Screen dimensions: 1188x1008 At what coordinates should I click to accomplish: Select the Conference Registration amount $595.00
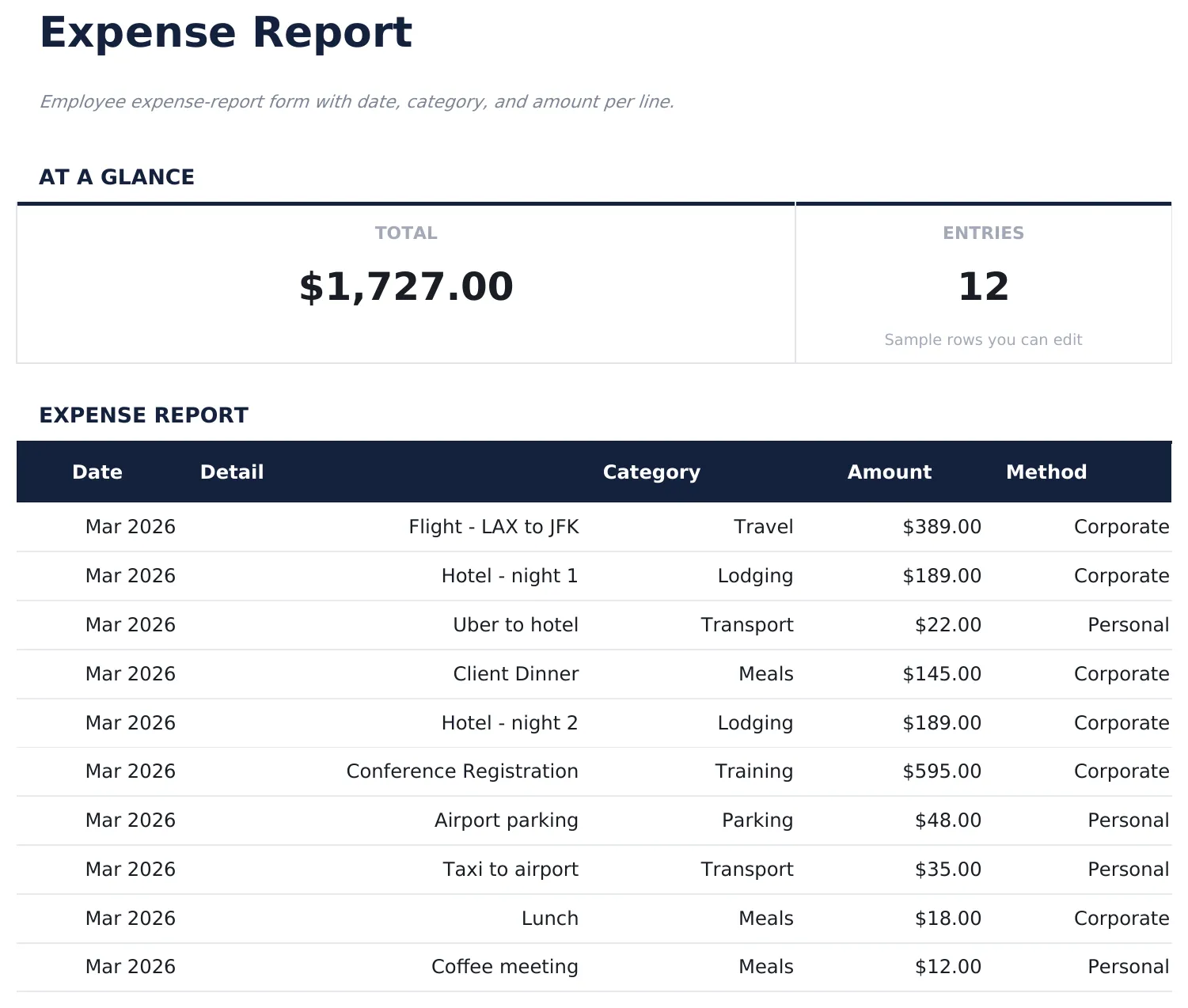[942, 771]
